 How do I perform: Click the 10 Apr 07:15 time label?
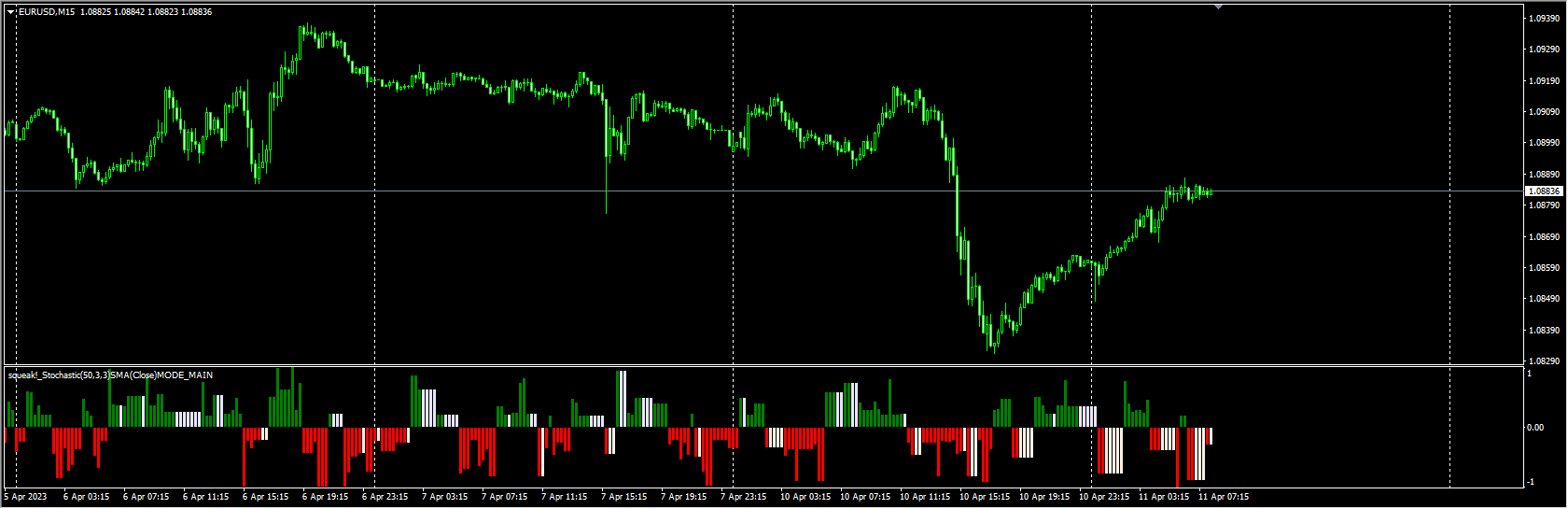[x=865, y=497]
